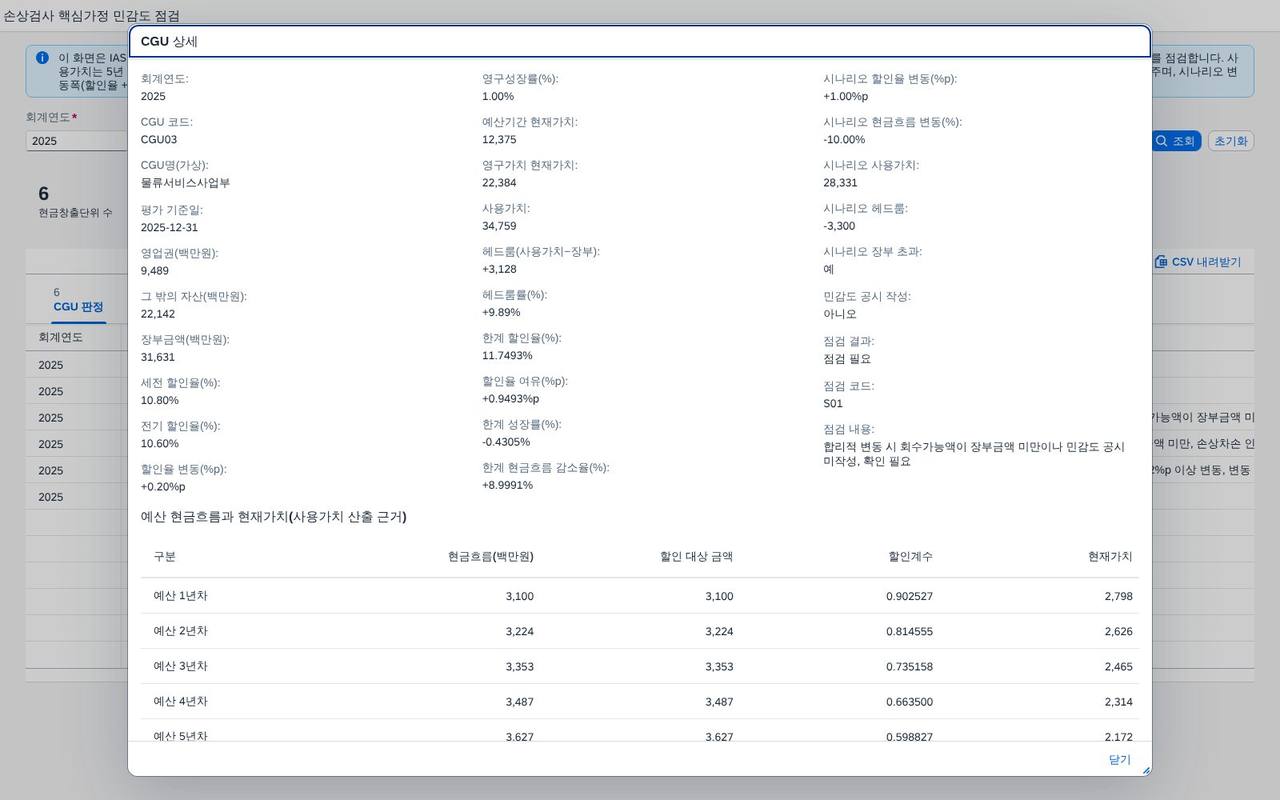Click the discount factor 0.902527

(x=909, y=596)
